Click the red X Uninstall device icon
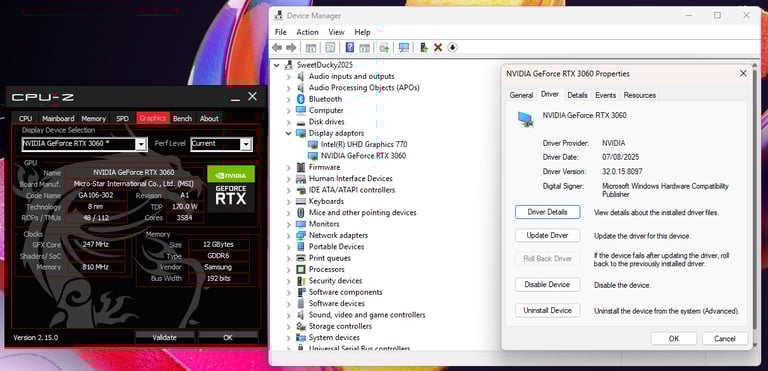This screenshot has height=371, width=768. pyautogui.click(x=438, y=47)
